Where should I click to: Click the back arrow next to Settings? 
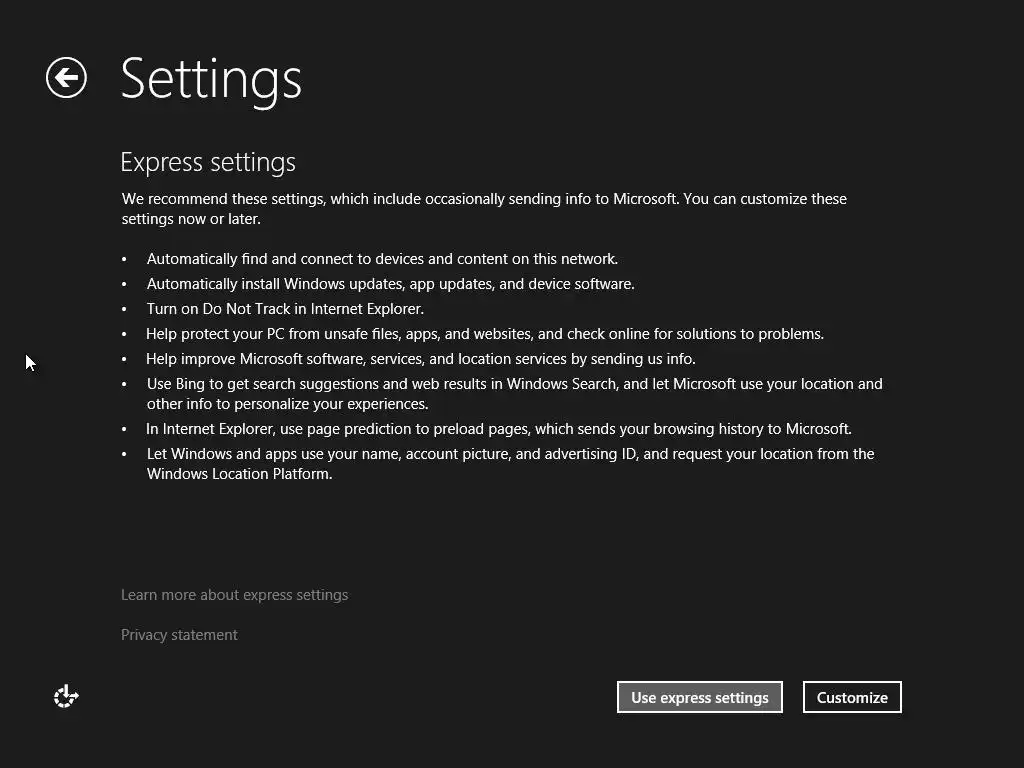66,78
